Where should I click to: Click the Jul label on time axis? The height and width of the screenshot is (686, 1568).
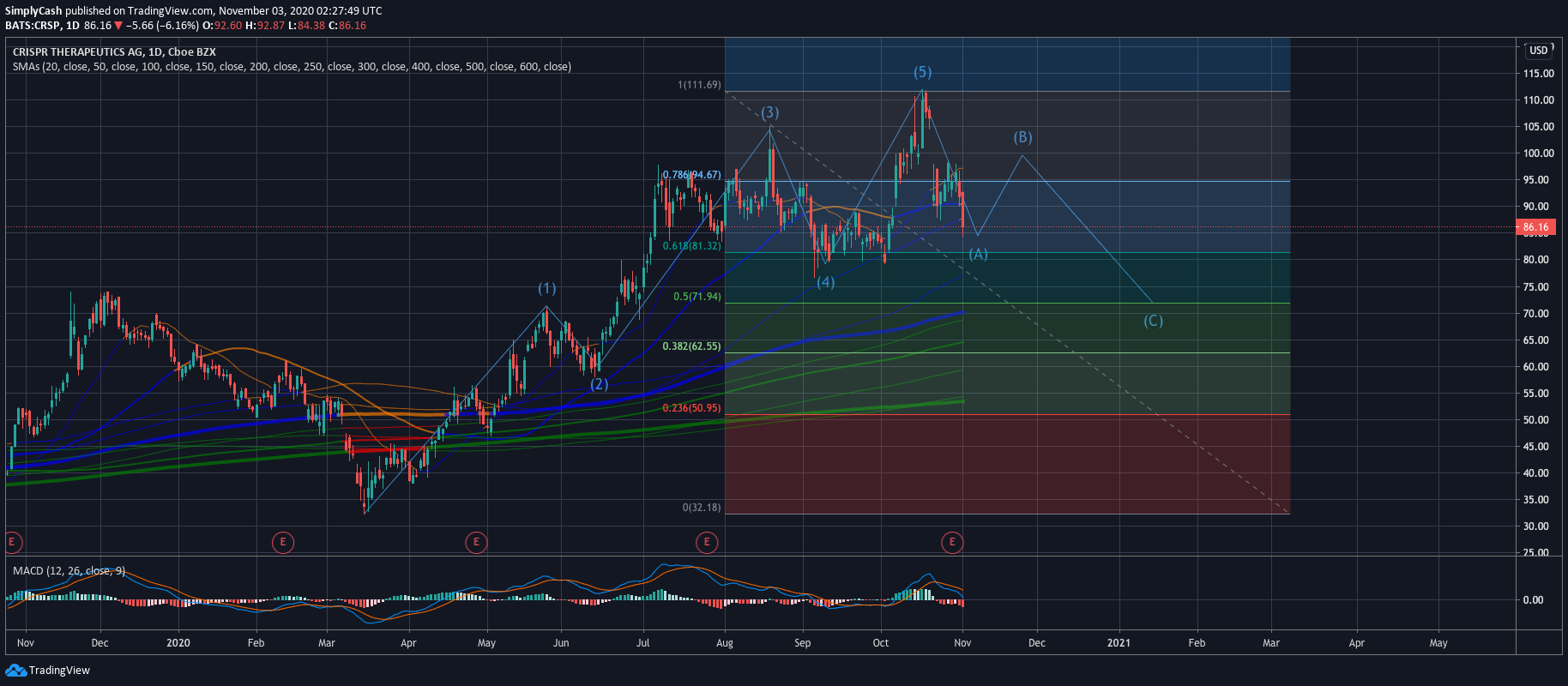coord(643,643)
